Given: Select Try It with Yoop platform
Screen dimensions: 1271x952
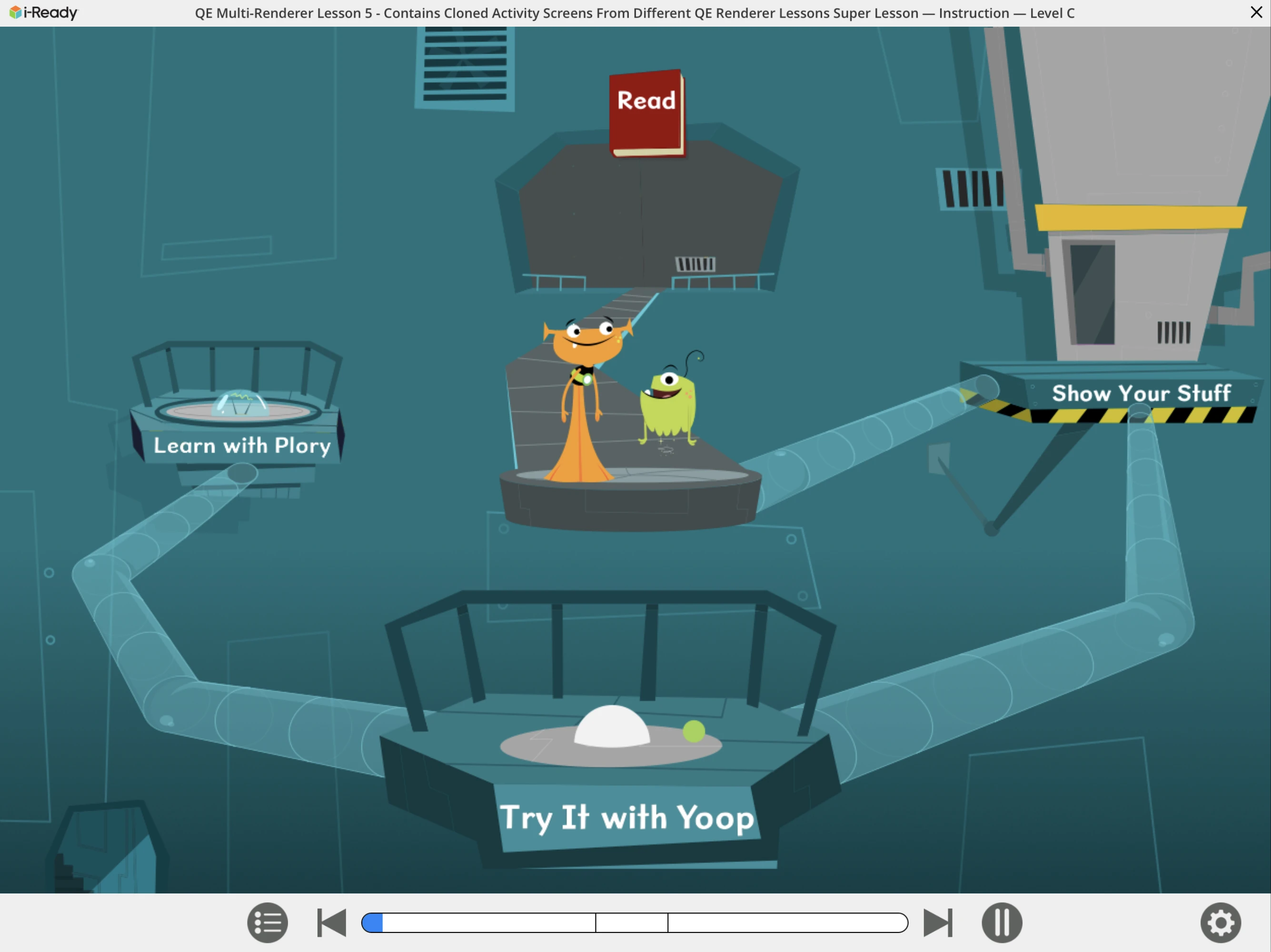Looking at the screenshot, I should (626, 817).
